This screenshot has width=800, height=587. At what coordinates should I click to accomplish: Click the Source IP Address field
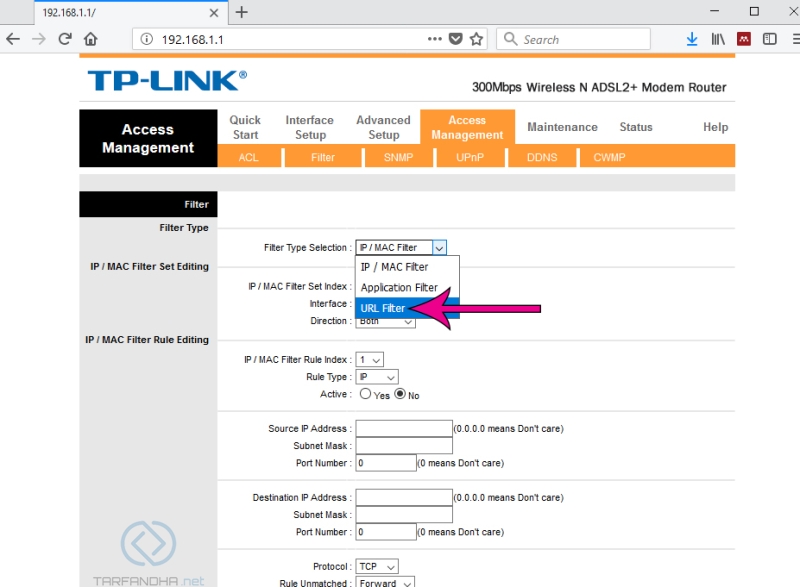(x=404, y=428)
